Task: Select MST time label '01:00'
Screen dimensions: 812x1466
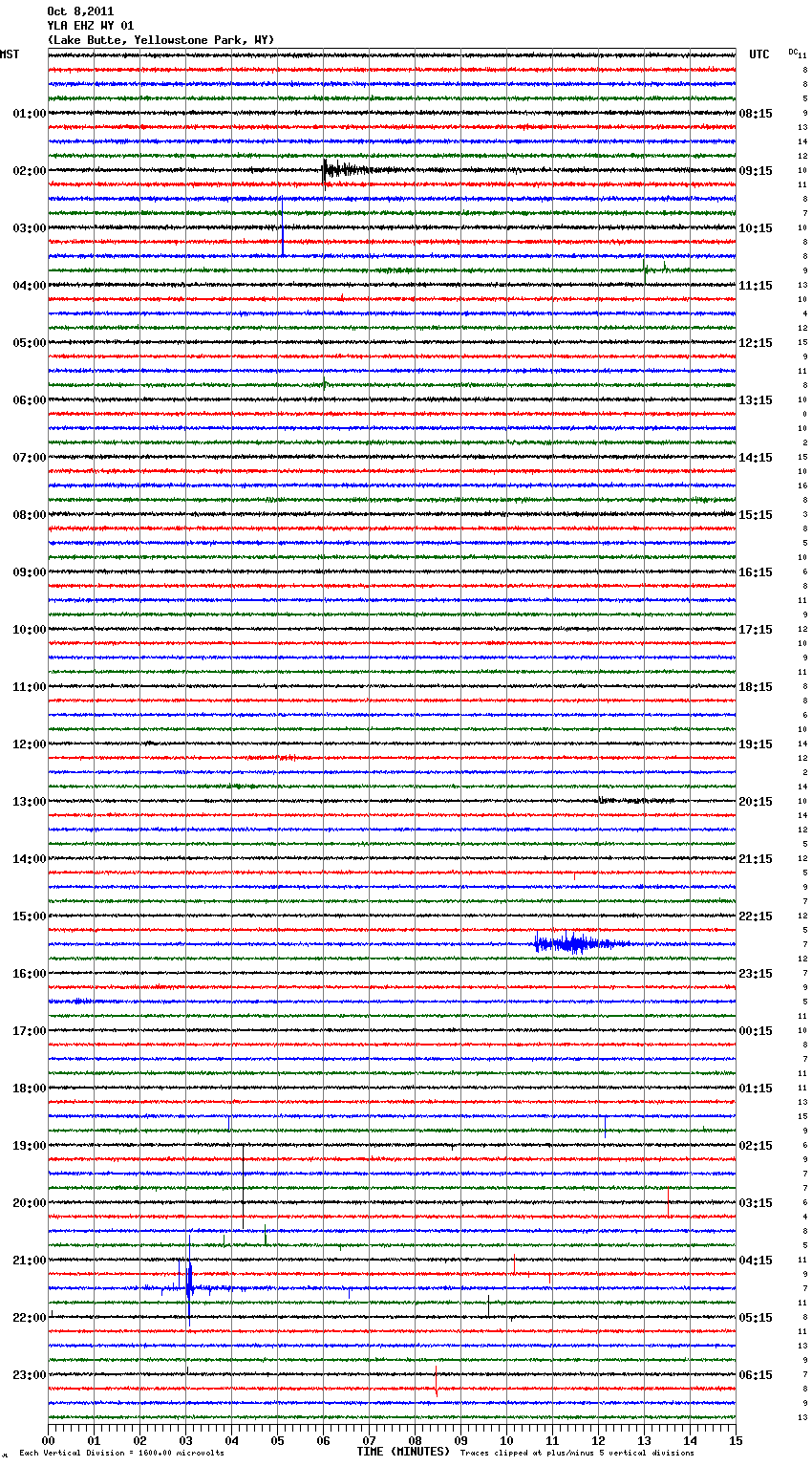Action: click(x=29, y=114)
